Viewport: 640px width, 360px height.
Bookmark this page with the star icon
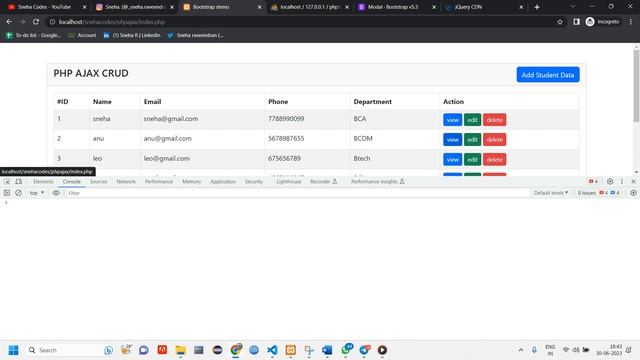[x=560, y=22]
